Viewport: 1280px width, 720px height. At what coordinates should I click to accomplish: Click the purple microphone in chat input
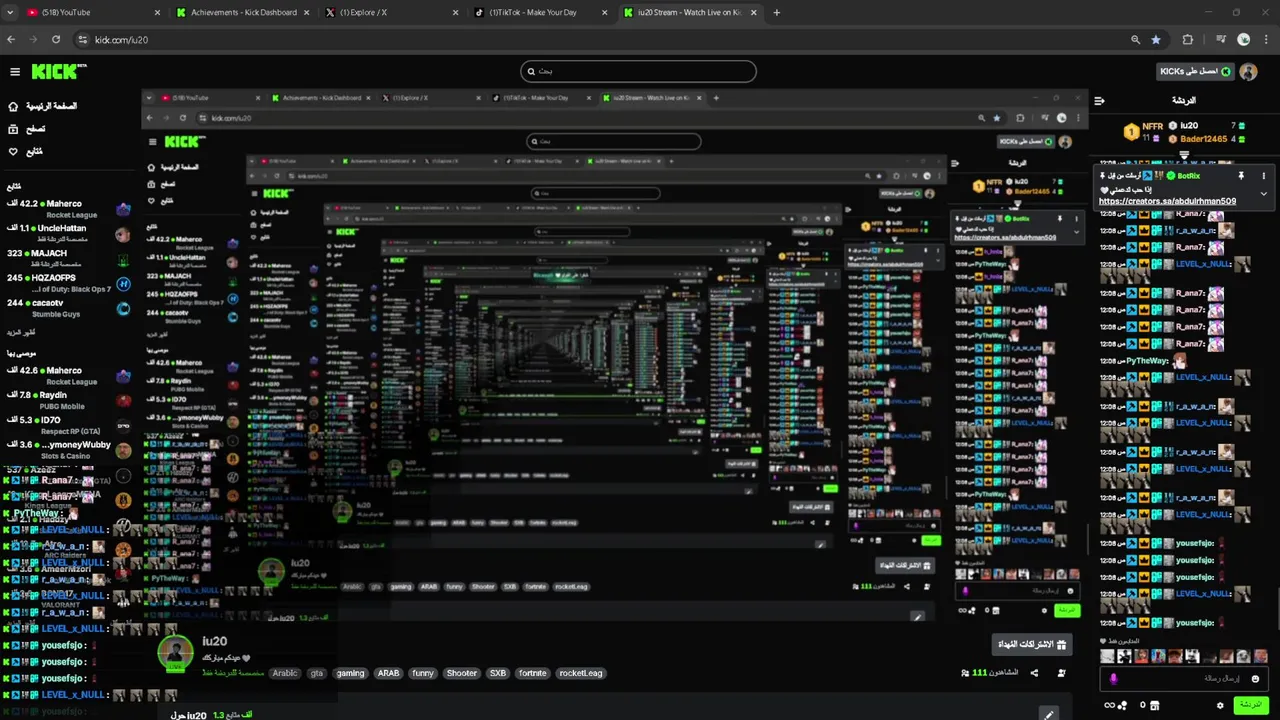1114,679
